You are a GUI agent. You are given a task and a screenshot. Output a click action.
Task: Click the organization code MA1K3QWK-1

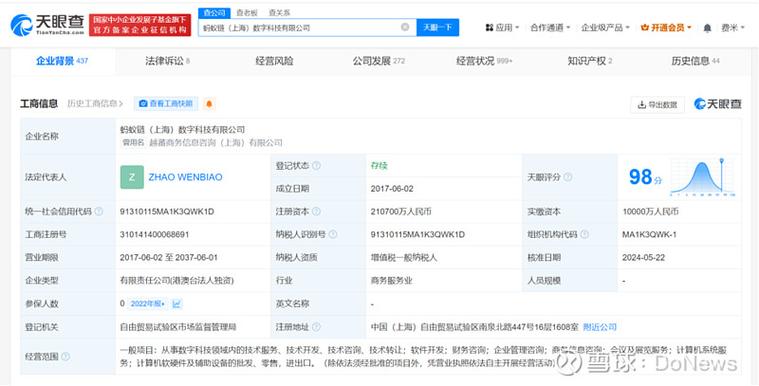click(649, 234)
